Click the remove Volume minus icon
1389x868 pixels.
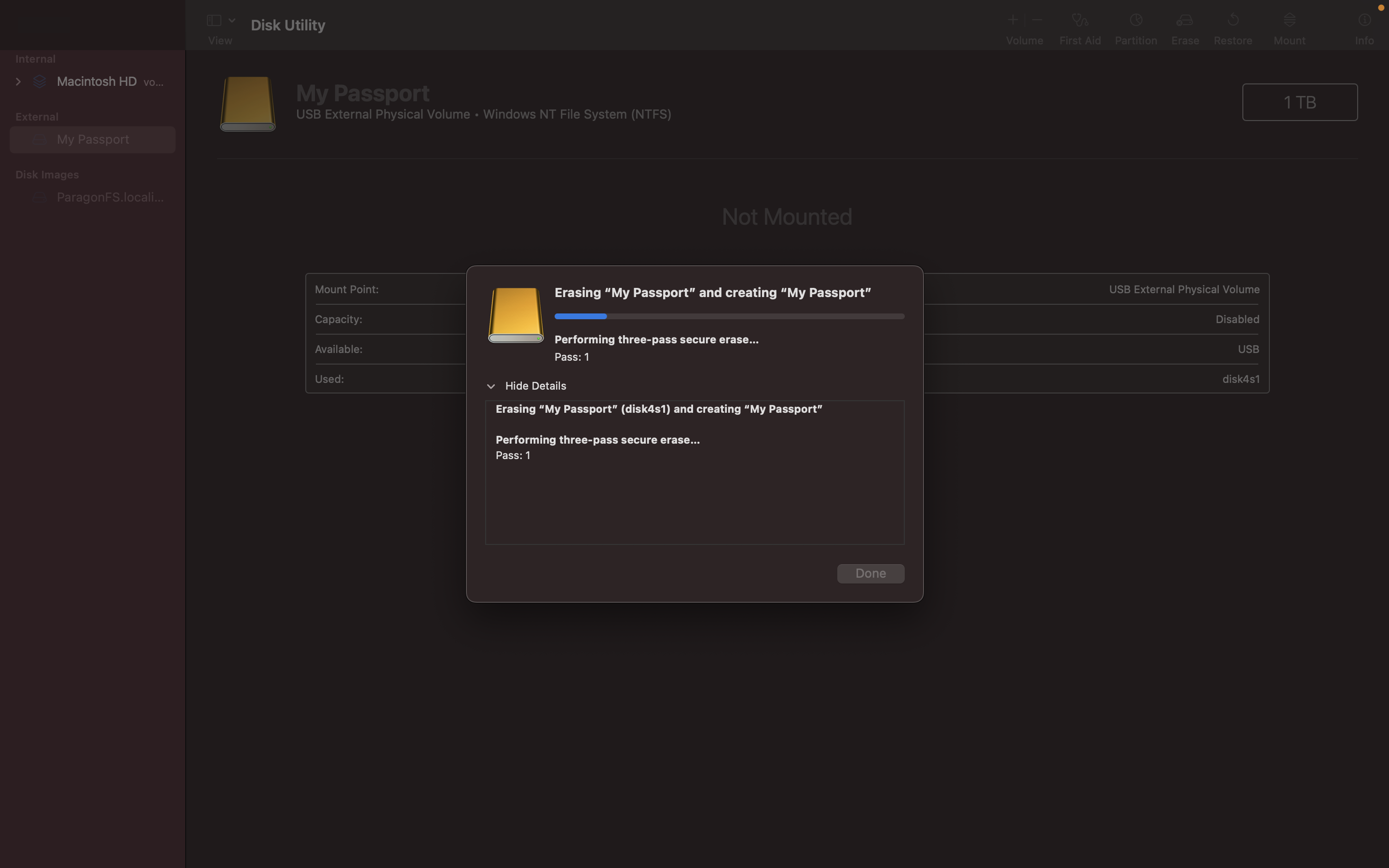tap(1036, 21)
